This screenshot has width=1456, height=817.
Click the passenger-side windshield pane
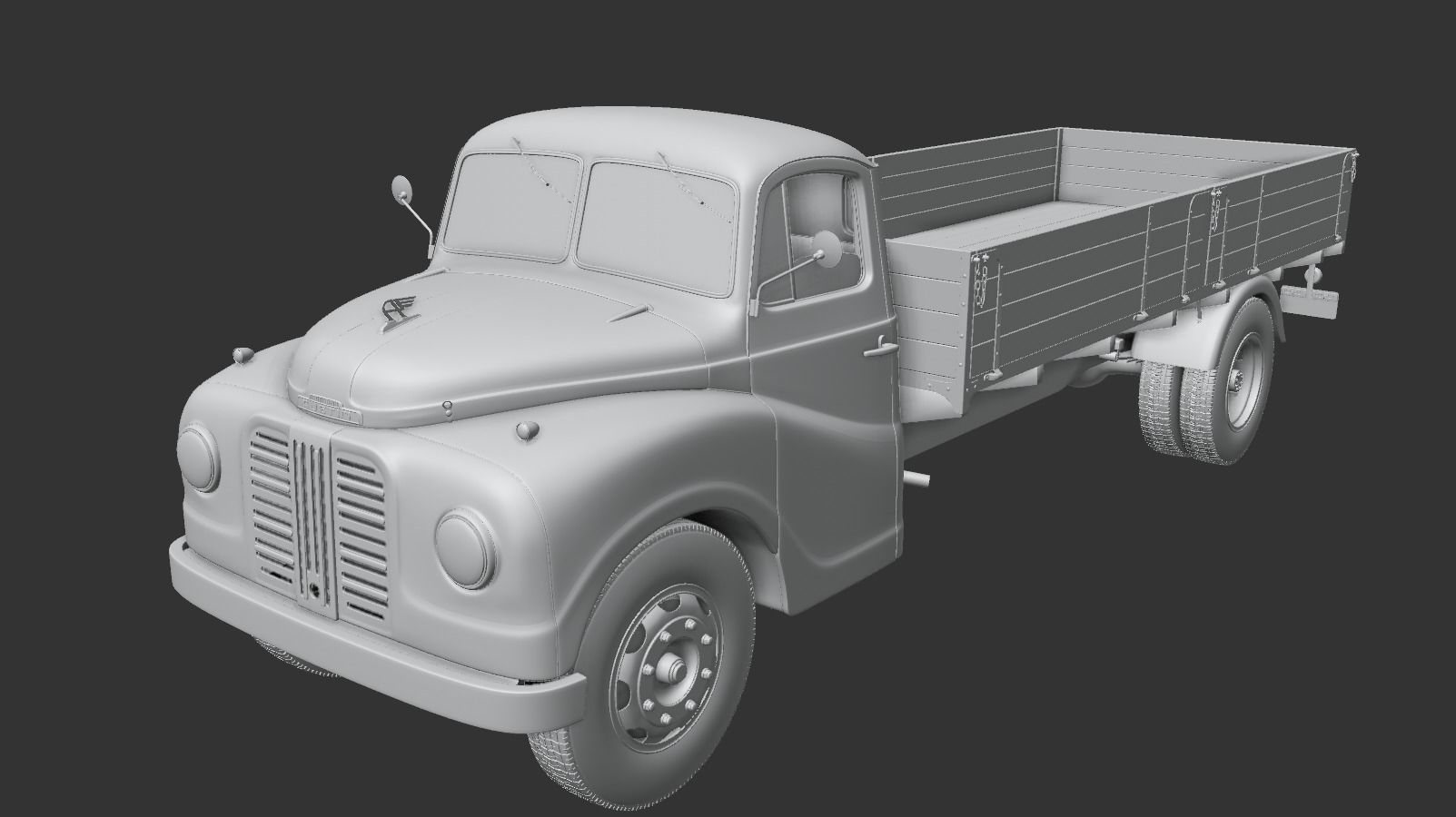coord(510,207)
